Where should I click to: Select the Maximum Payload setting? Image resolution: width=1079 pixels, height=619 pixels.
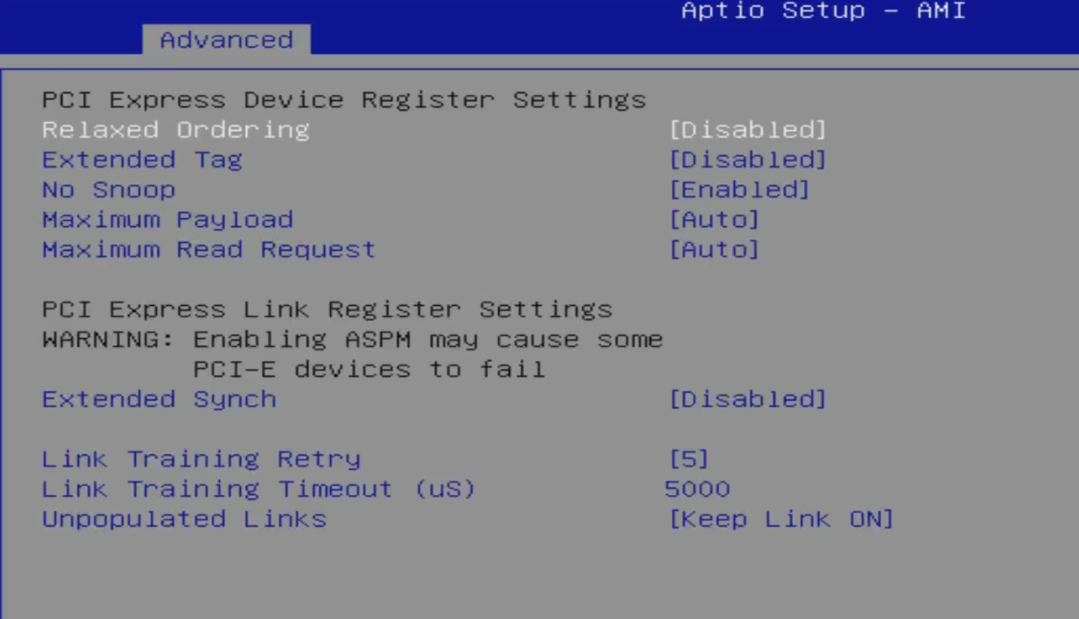coord(167,220)
